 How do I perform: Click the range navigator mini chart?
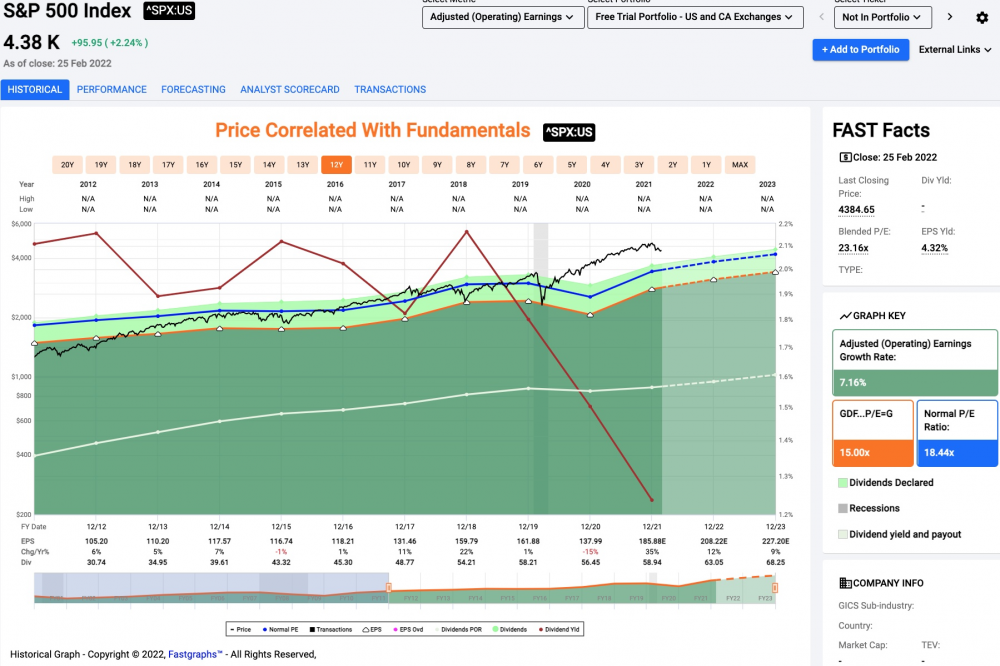(x=404, y=588)
